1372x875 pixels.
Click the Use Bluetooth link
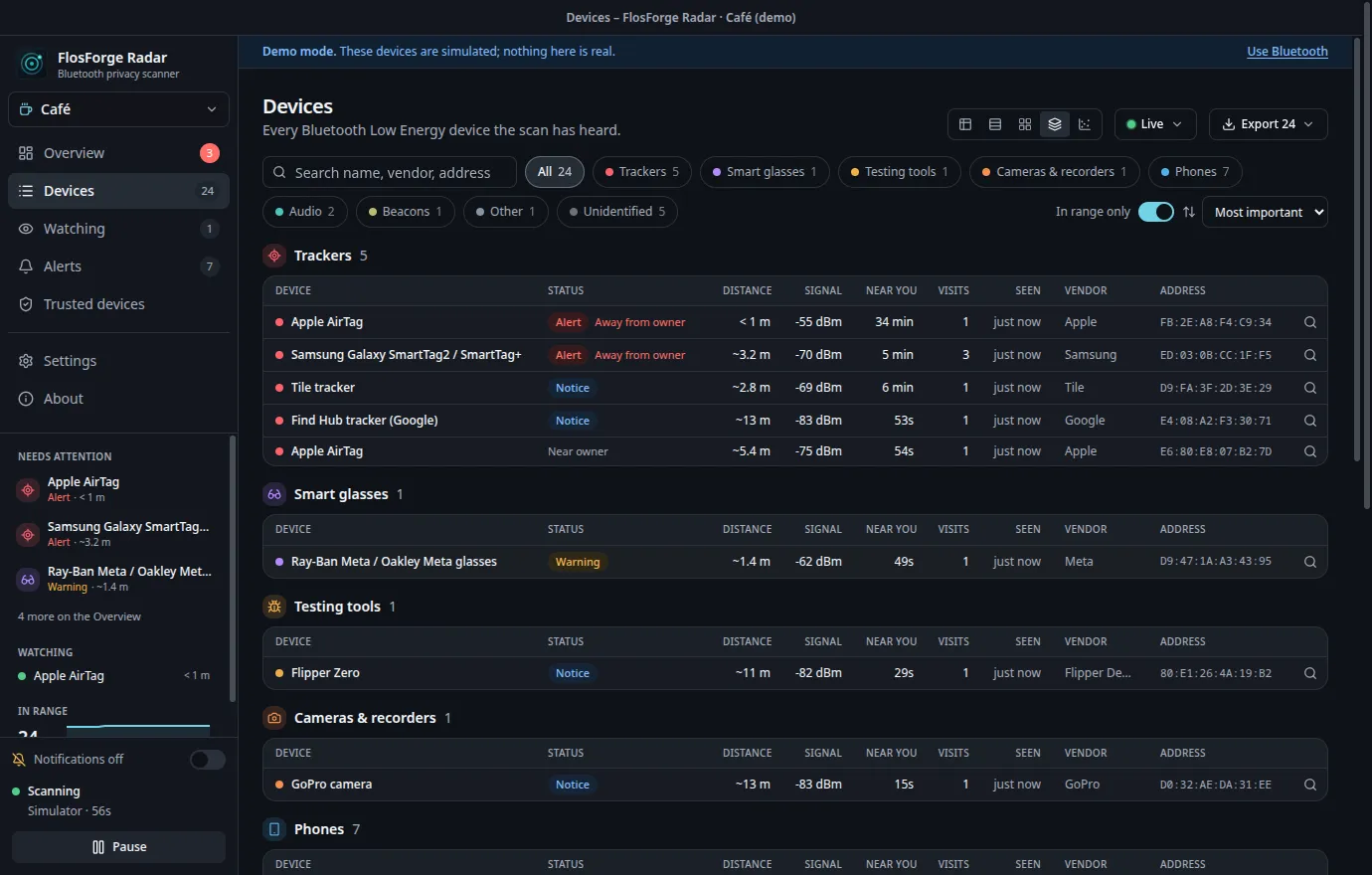pyautogui.click(x=1287, y=52)
